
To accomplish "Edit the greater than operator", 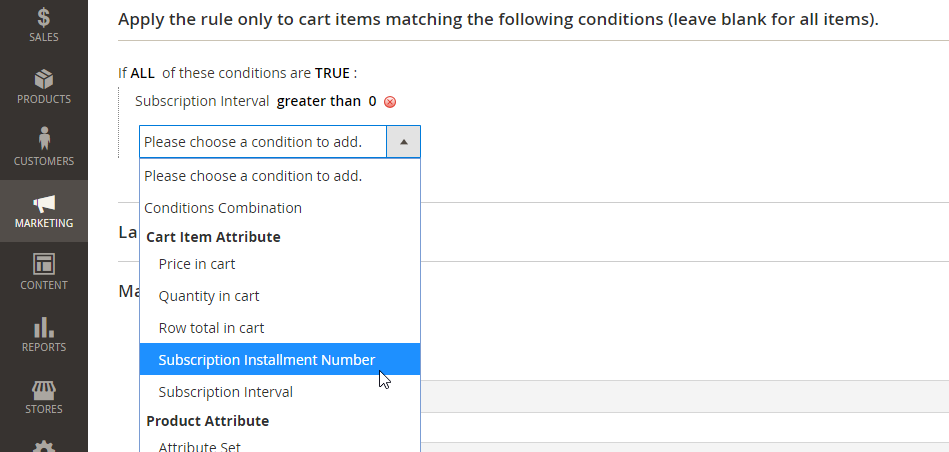I will pyautogui.click(x=318, y=101).
